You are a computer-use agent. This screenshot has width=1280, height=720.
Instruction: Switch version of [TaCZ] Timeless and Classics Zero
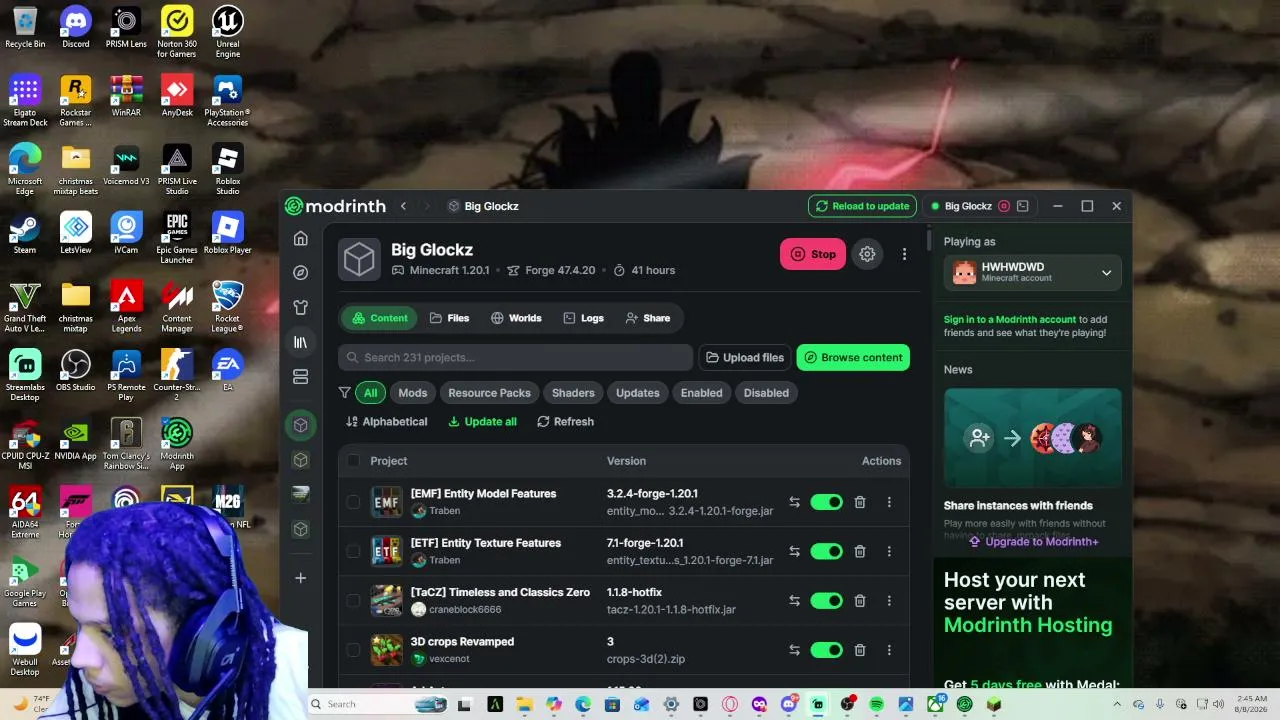794,601
